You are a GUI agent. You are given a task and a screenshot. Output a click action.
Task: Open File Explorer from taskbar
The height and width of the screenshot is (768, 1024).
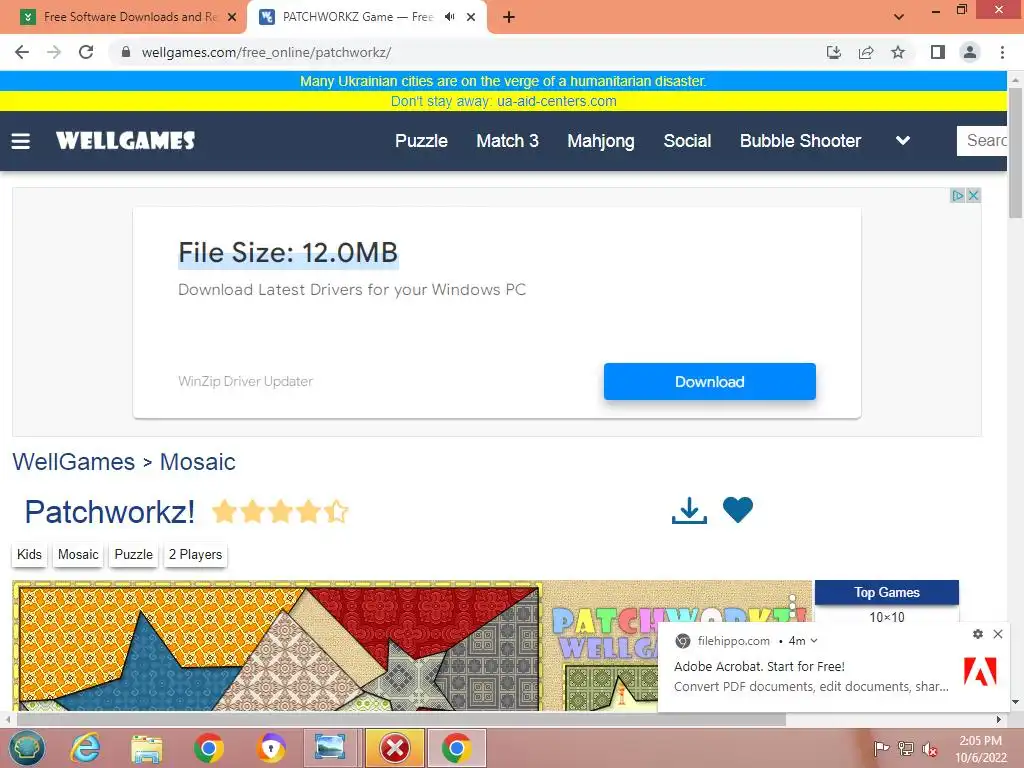click(x=146, y=748)
